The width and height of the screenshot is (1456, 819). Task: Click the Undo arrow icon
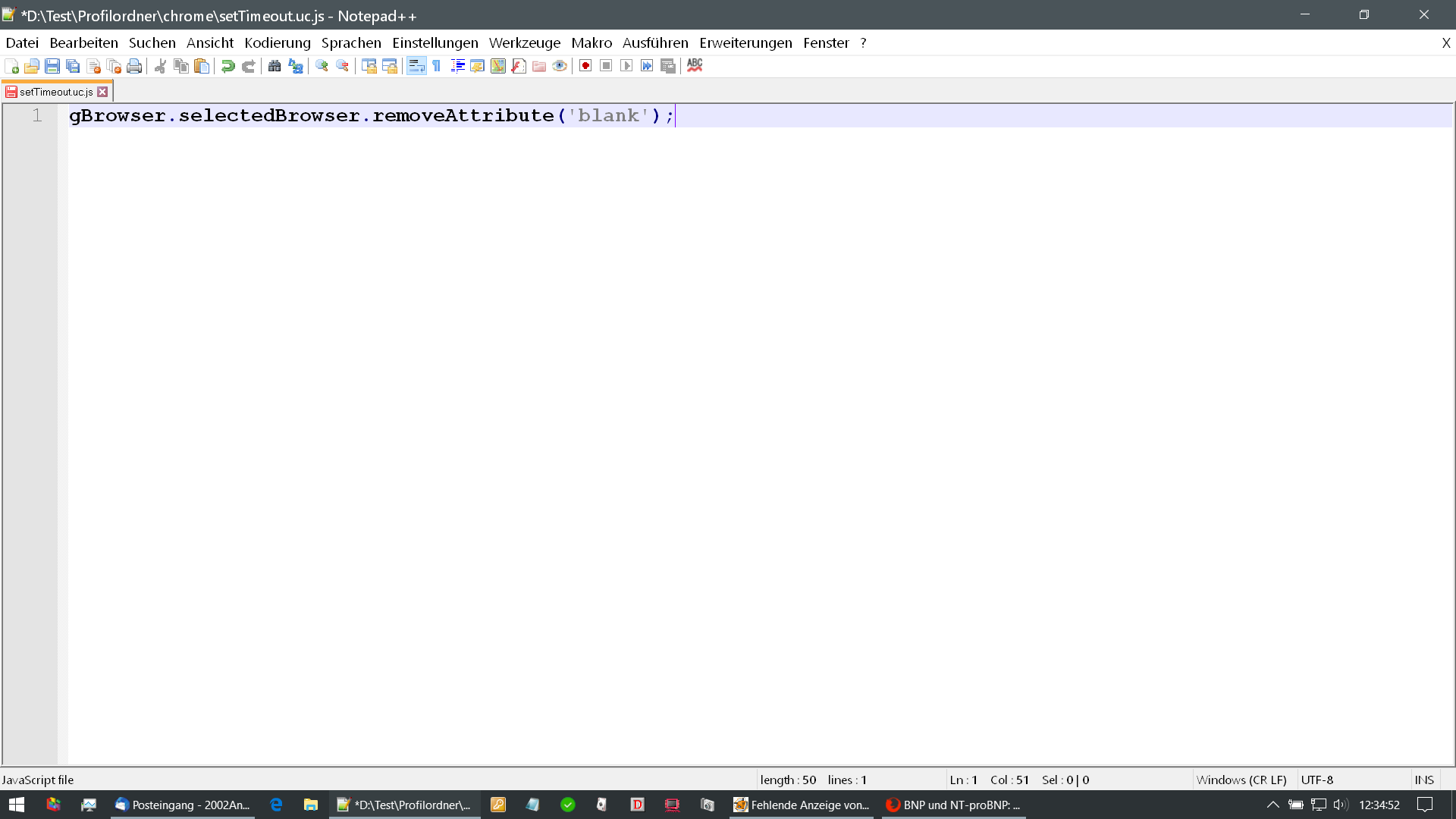coord(227,66)
